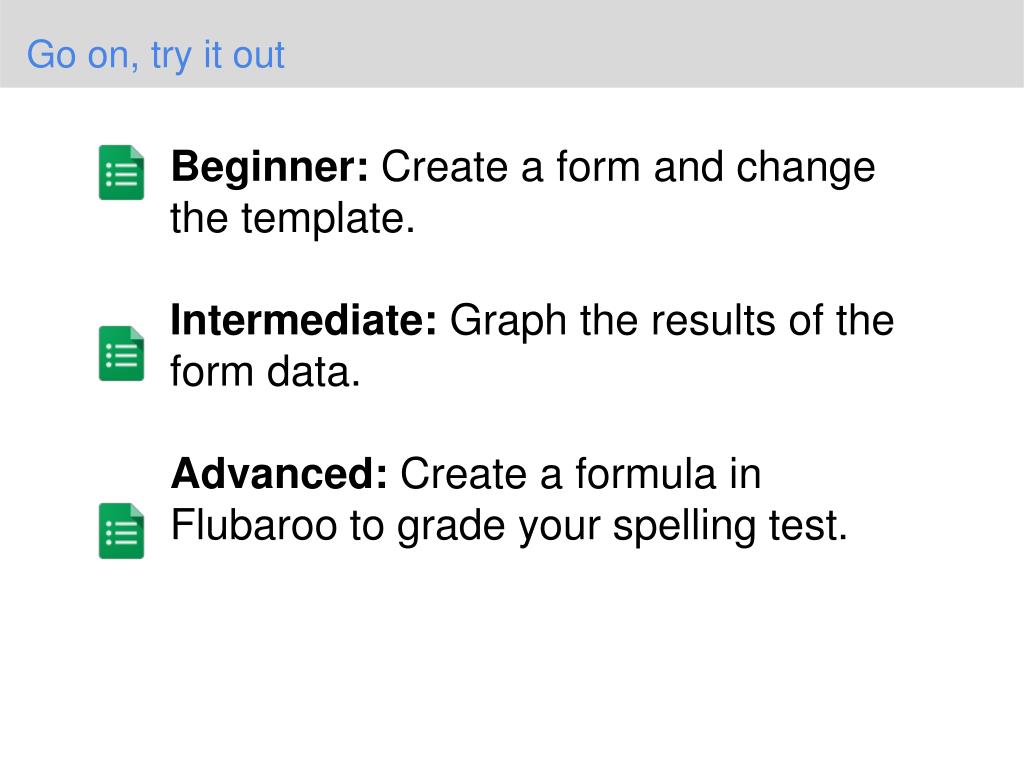
Task: Click the bold 'Advanced:' label
Action: (x=280, y=474)
